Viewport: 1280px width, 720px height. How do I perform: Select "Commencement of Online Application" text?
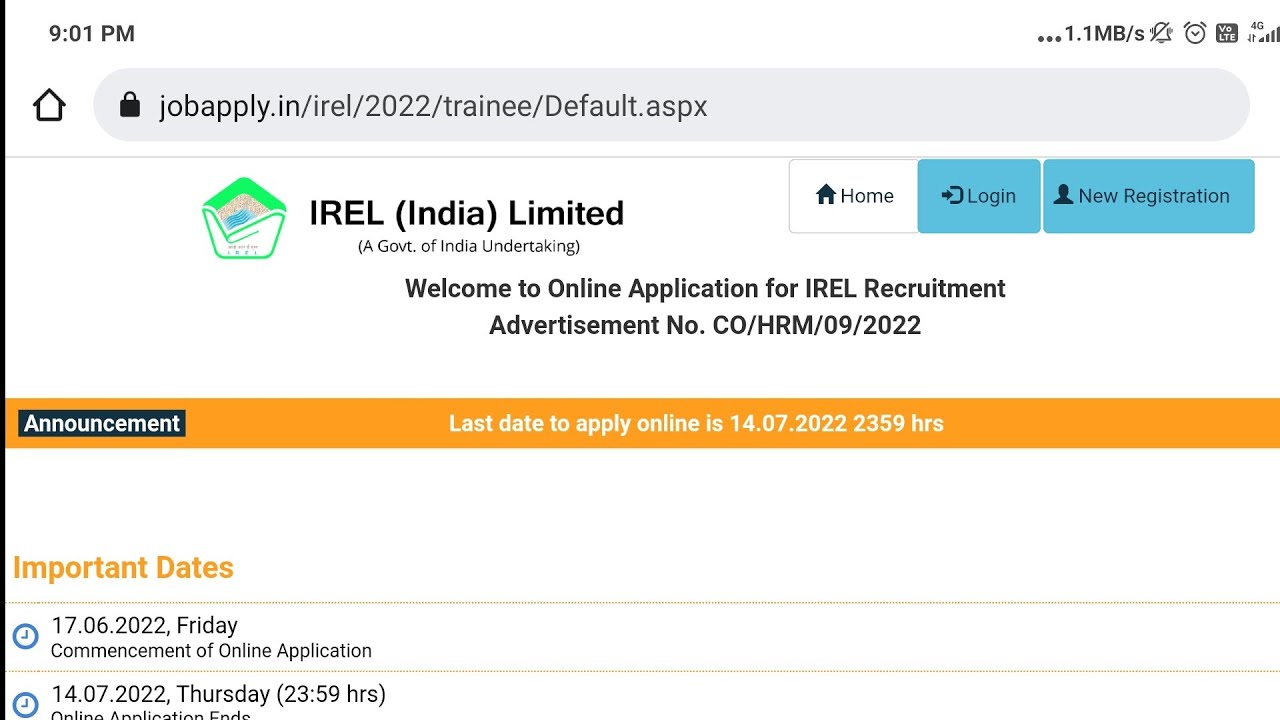click(211, 650)
